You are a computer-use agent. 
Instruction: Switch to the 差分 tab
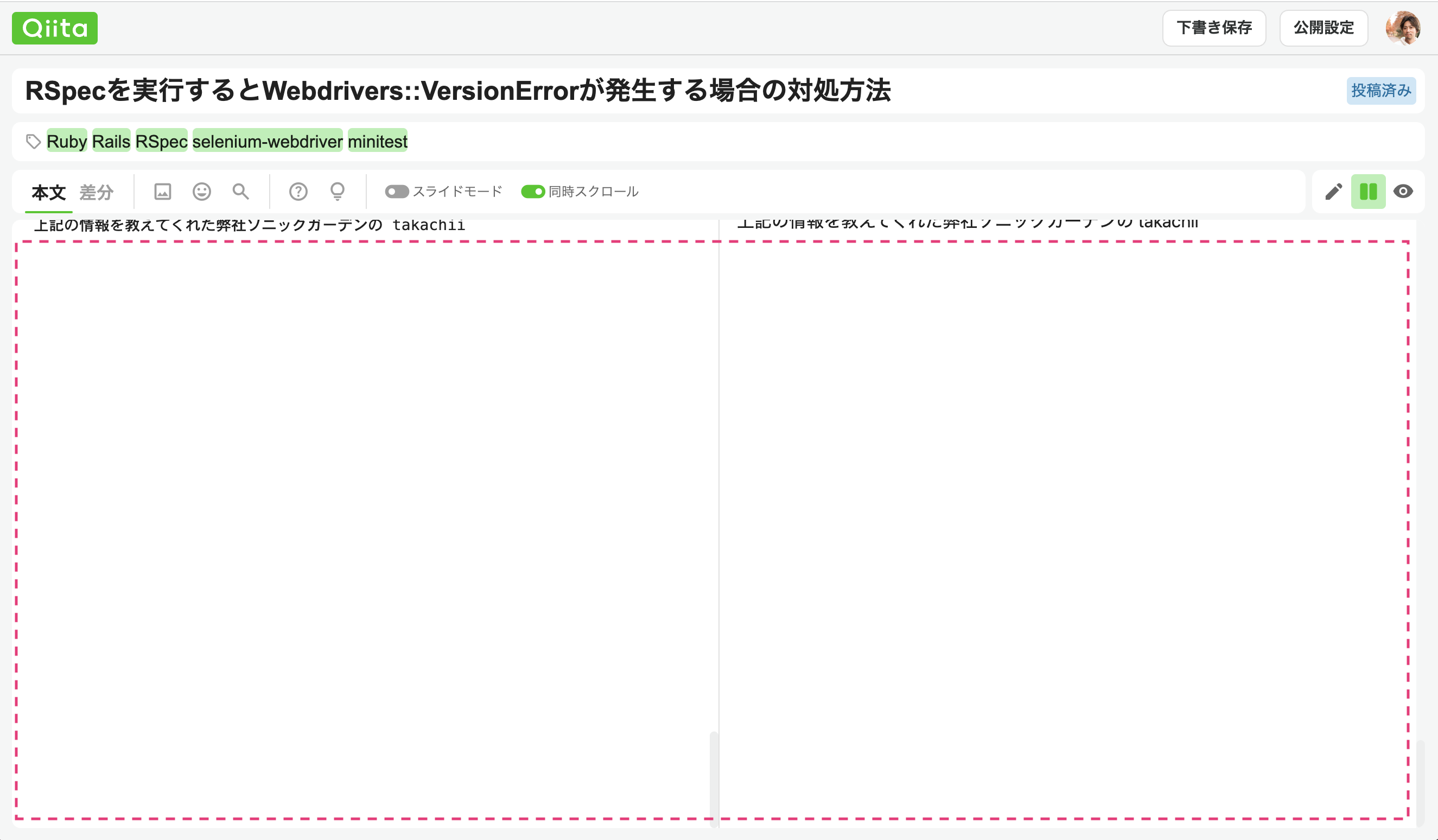tap(97, 193)
